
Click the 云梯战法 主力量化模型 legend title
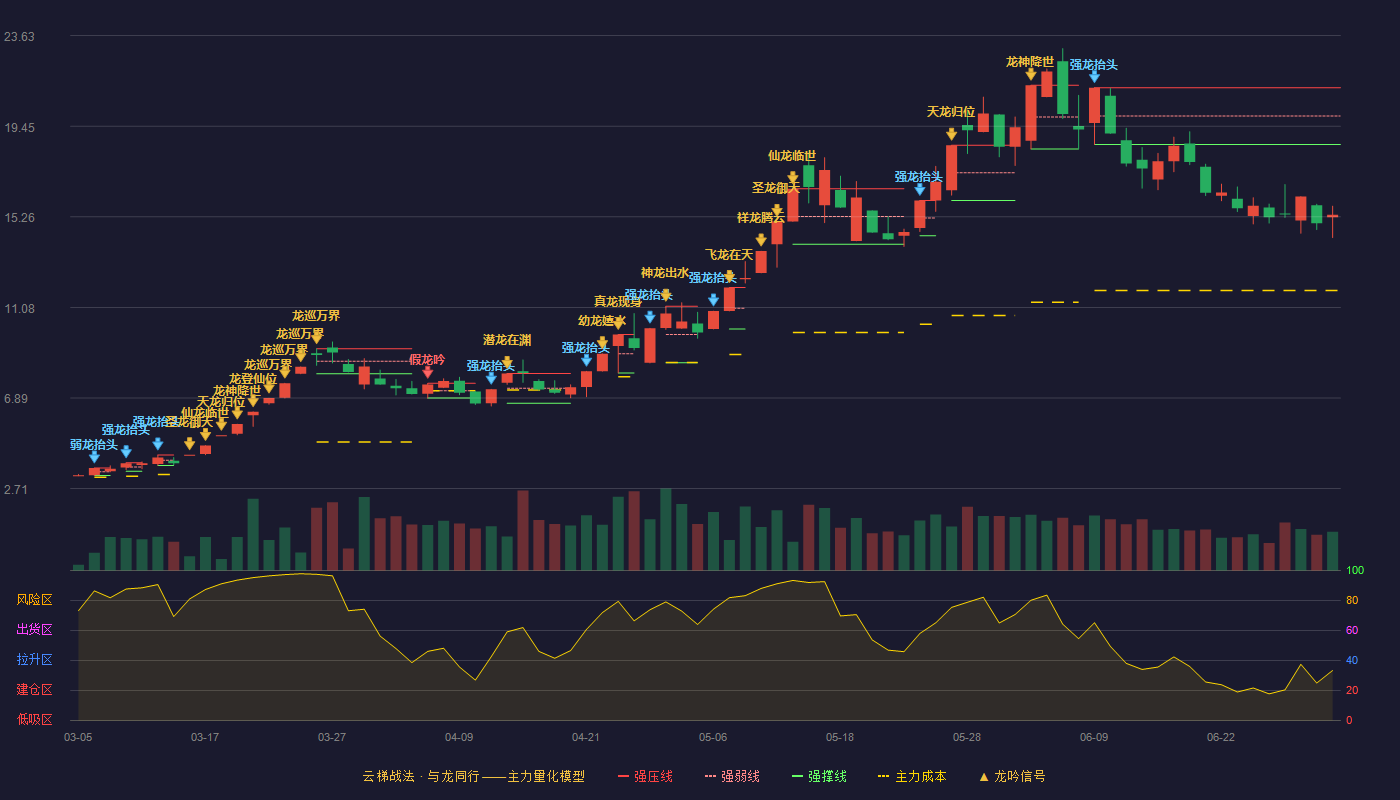[474, 776]
